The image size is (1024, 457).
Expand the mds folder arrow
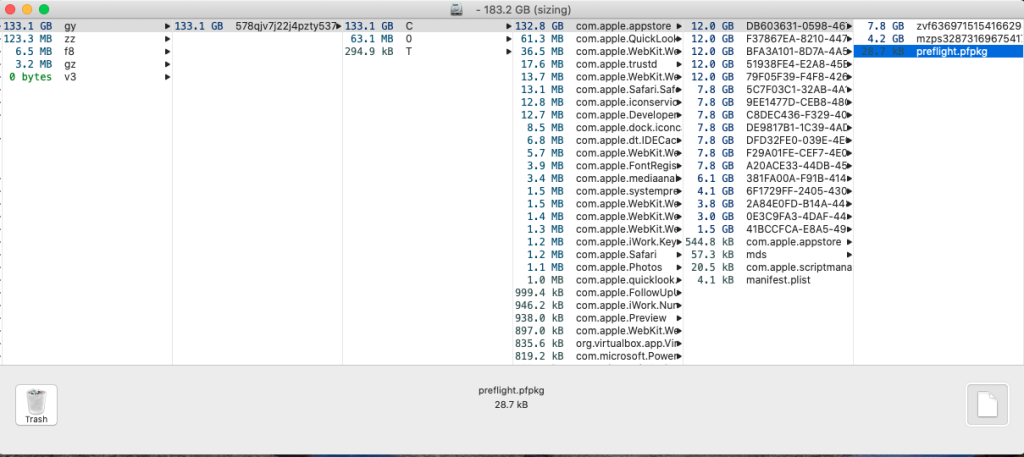(x=848, y=255)
